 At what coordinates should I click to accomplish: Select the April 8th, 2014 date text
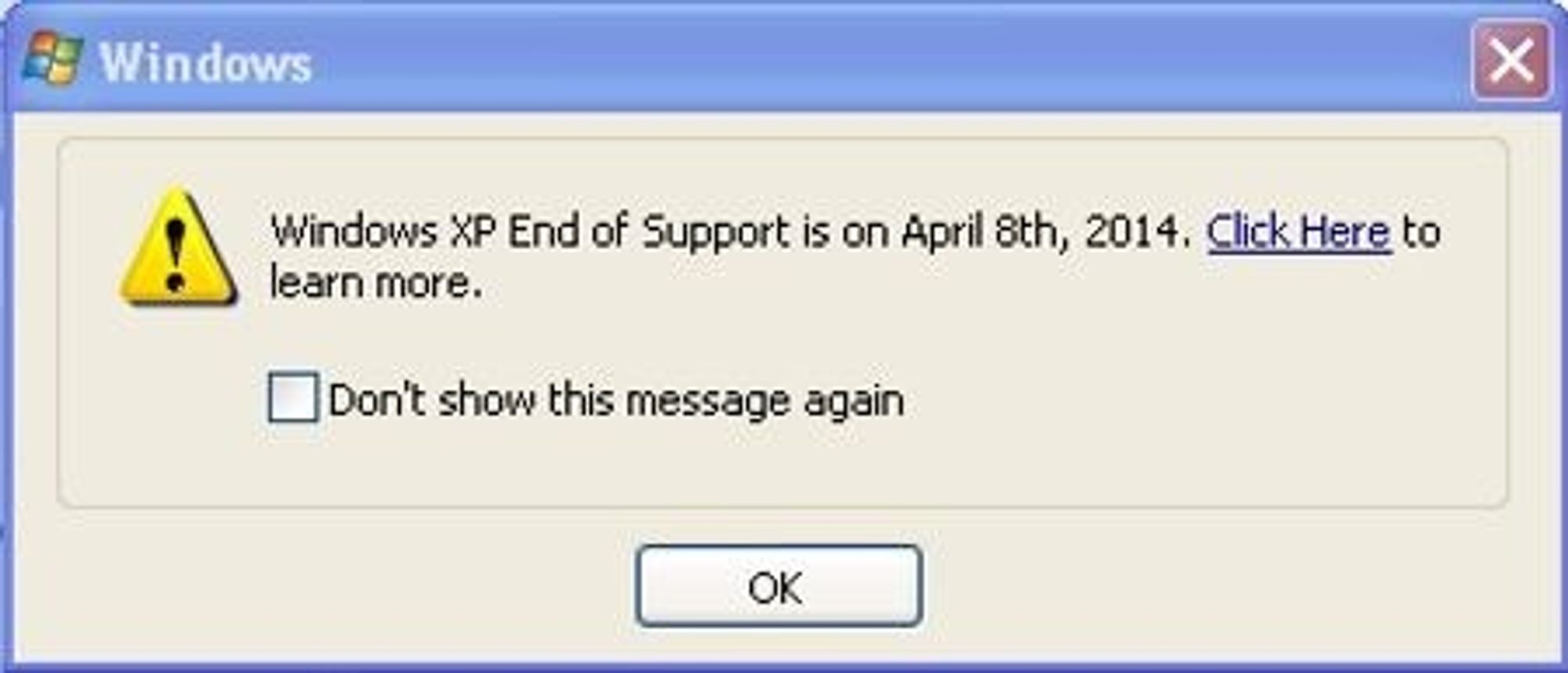coord(1046,232)
